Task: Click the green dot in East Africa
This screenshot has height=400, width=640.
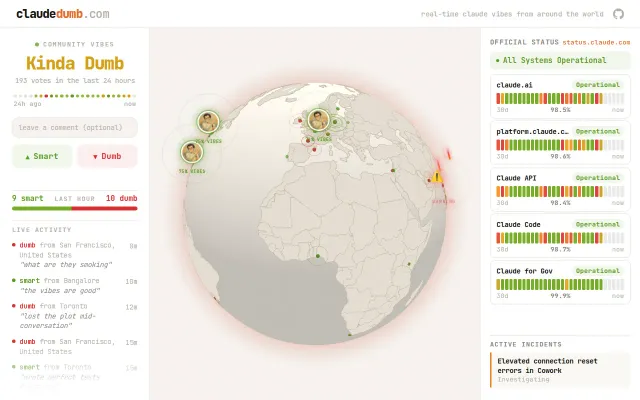Action: 409,264
